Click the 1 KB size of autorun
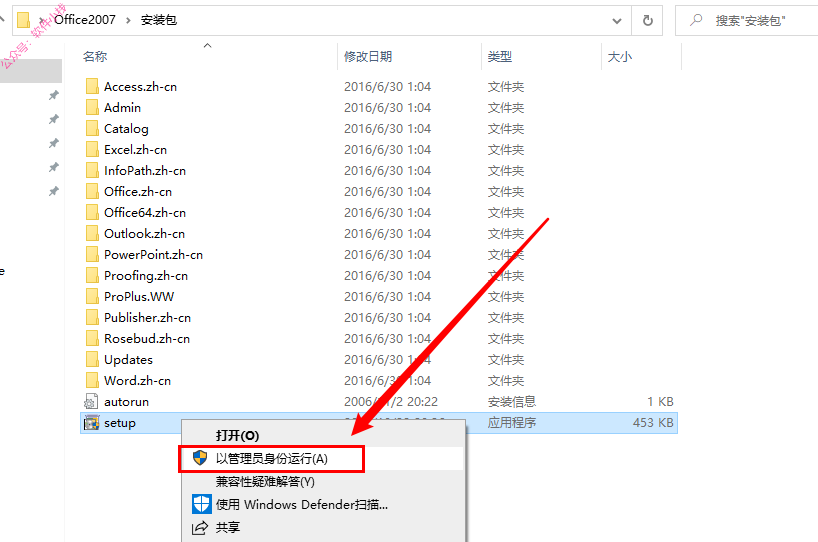818x542 pixels. [x=660, y=402]
